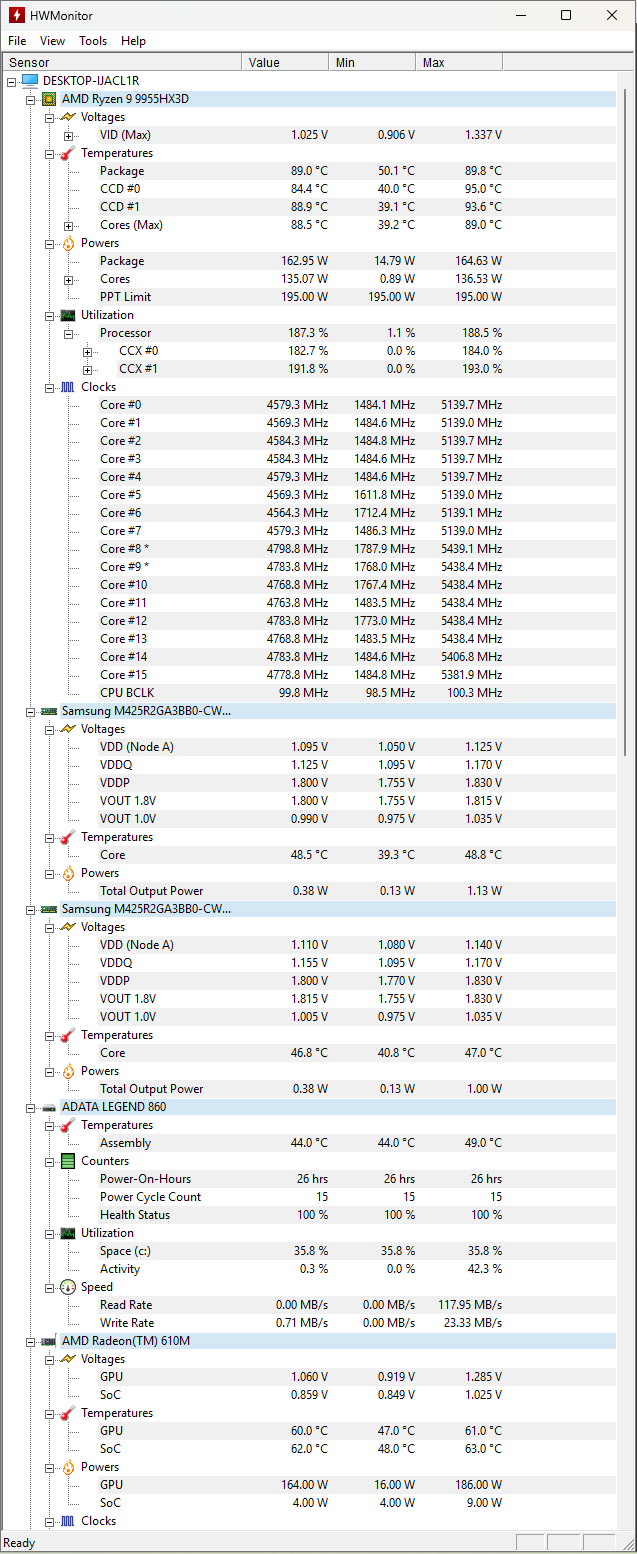Click the Speed gauge icon under ADATA LEGEND
Viewport: 637px width, 1554px height.
(x=68, y=1287)
